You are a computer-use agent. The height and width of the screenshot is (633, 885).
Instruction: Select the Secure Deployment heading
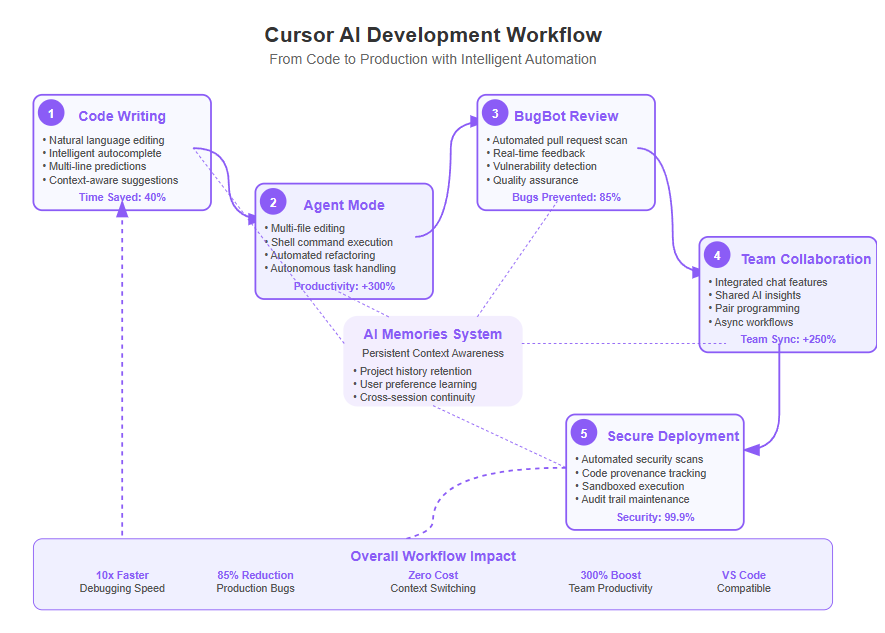pos(673,436)
